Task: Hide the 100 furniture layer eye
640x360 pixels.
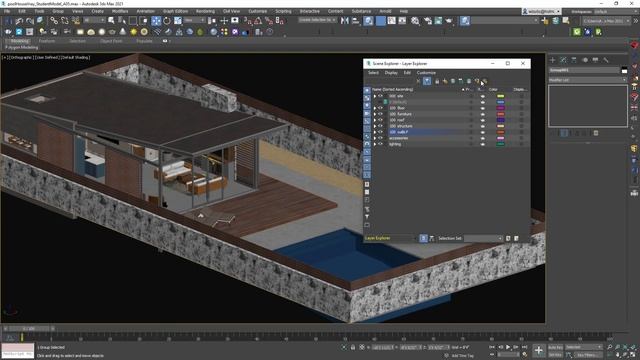Action: pos(381,114)
